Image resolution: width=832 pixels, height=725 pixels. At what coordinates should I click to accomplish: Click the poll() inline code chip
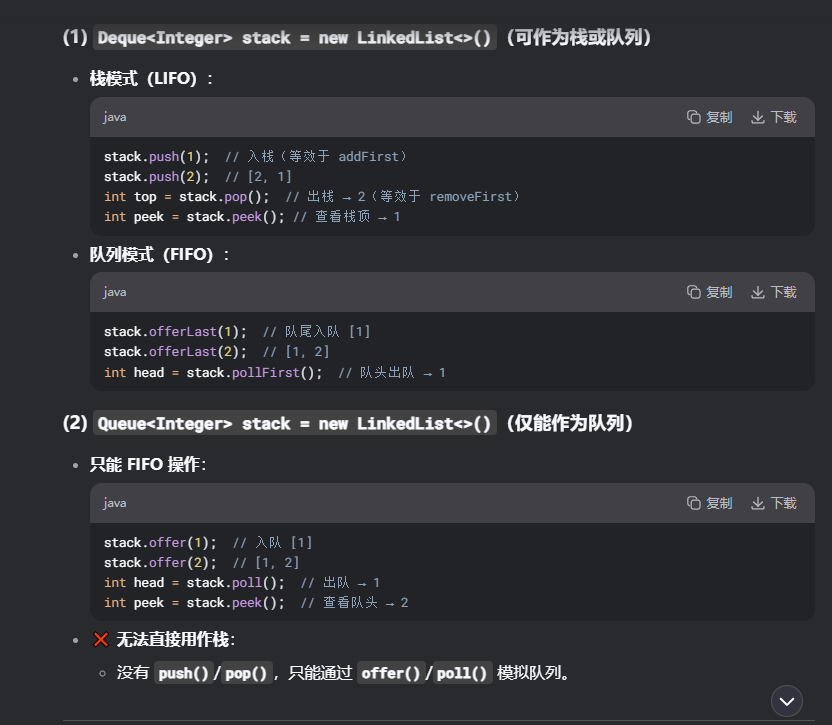pos(462,673)
